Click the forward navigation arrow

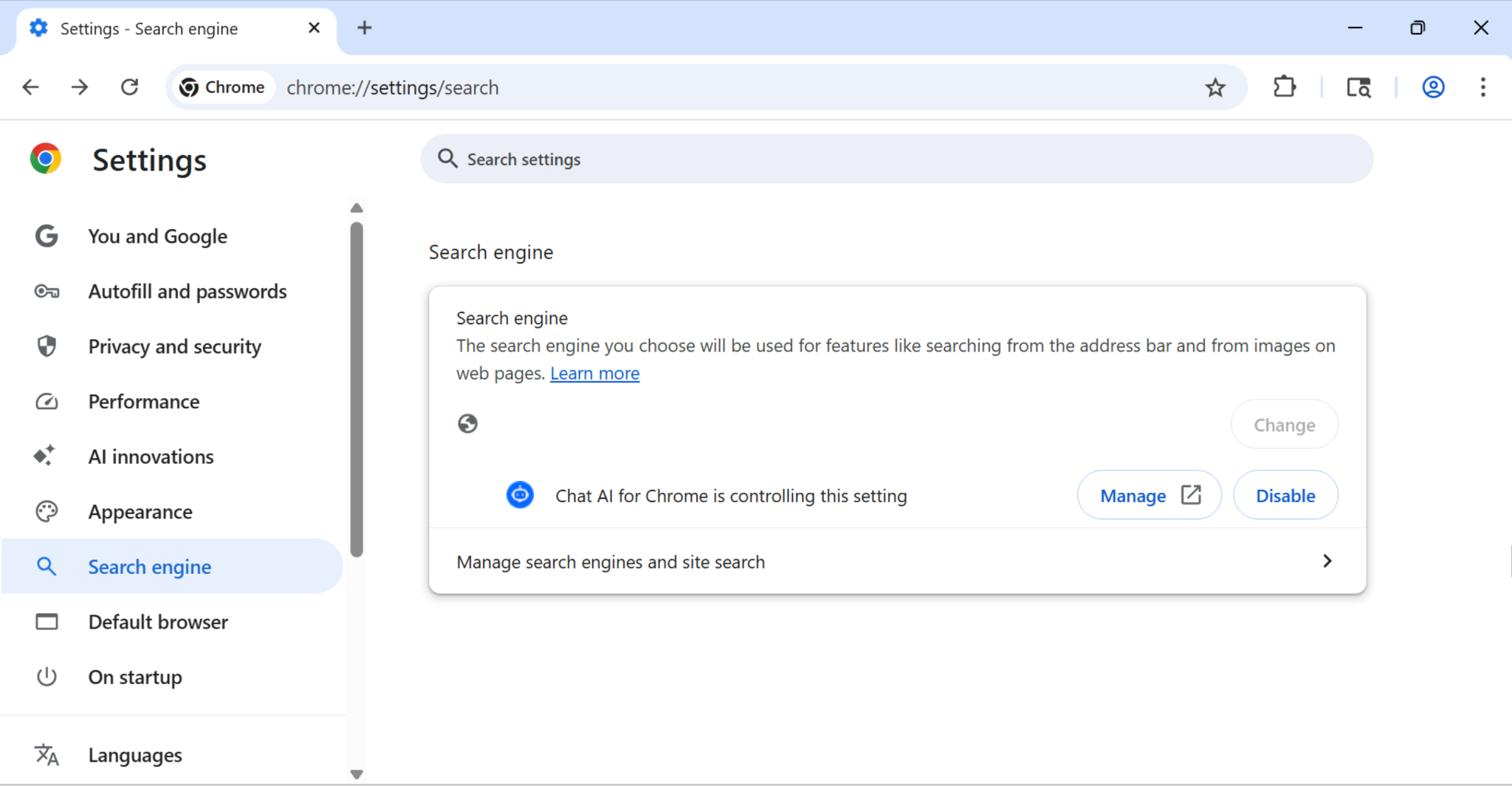(x=80, y=87)
